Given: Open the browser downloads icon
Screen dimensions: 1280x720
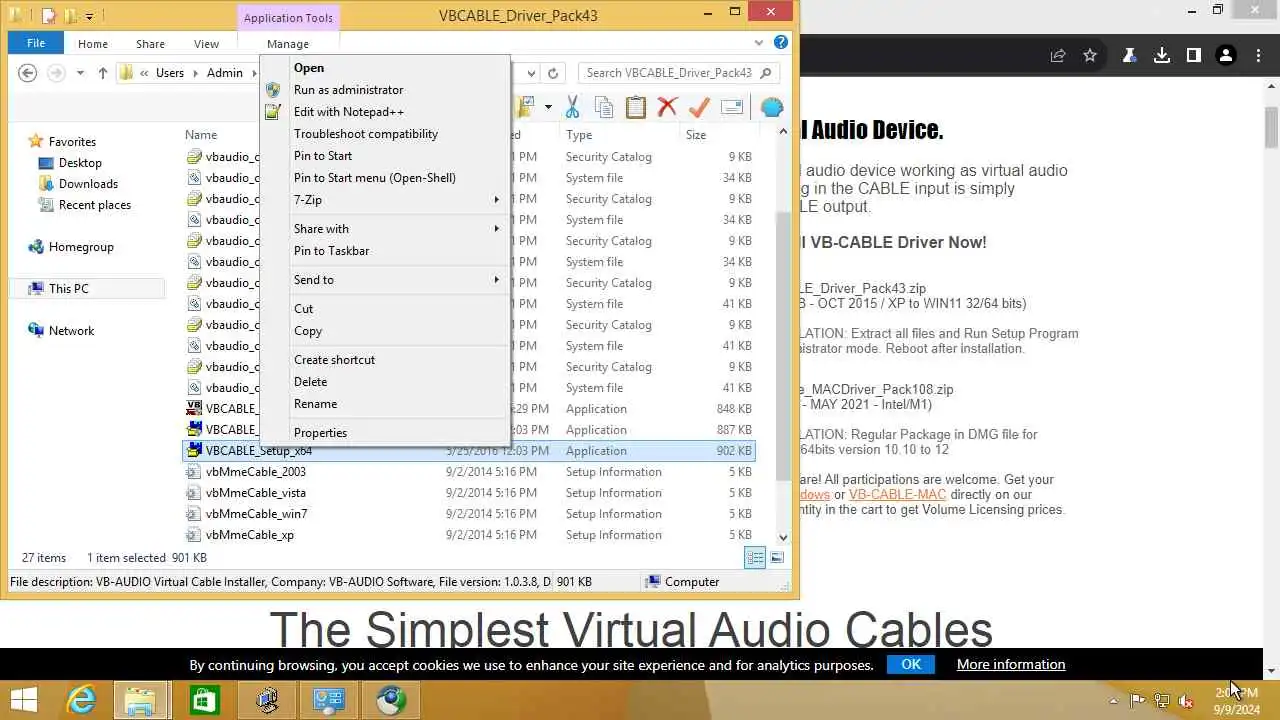Looking at the screenshot, I should coord(1162,56).
